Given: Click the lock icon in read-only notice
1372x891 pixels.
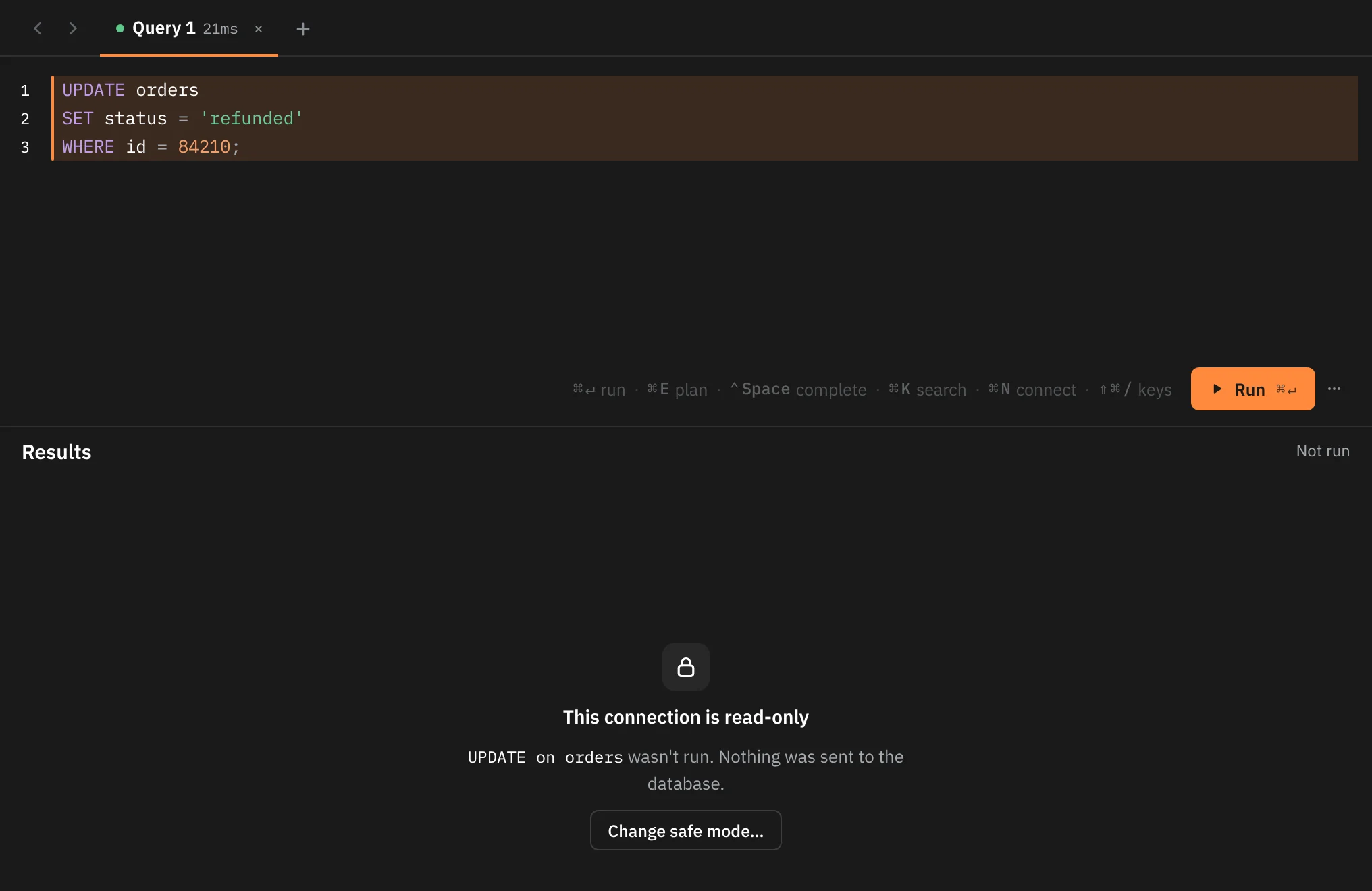Looking at the screenshot, I should click(x=685, y=667).
